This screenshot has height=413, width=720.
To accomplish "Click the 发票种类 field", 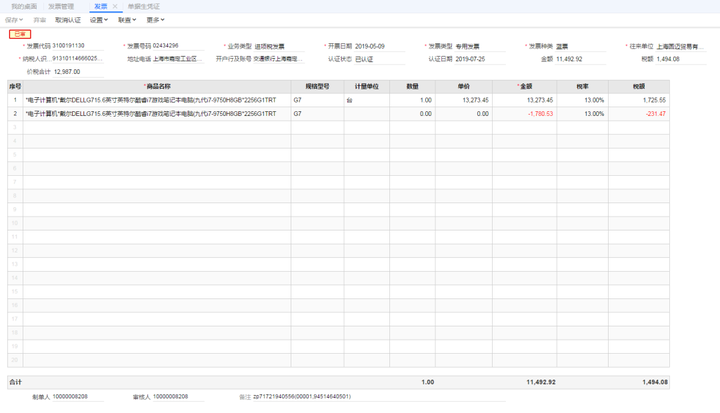I will [x=580, y=46].
